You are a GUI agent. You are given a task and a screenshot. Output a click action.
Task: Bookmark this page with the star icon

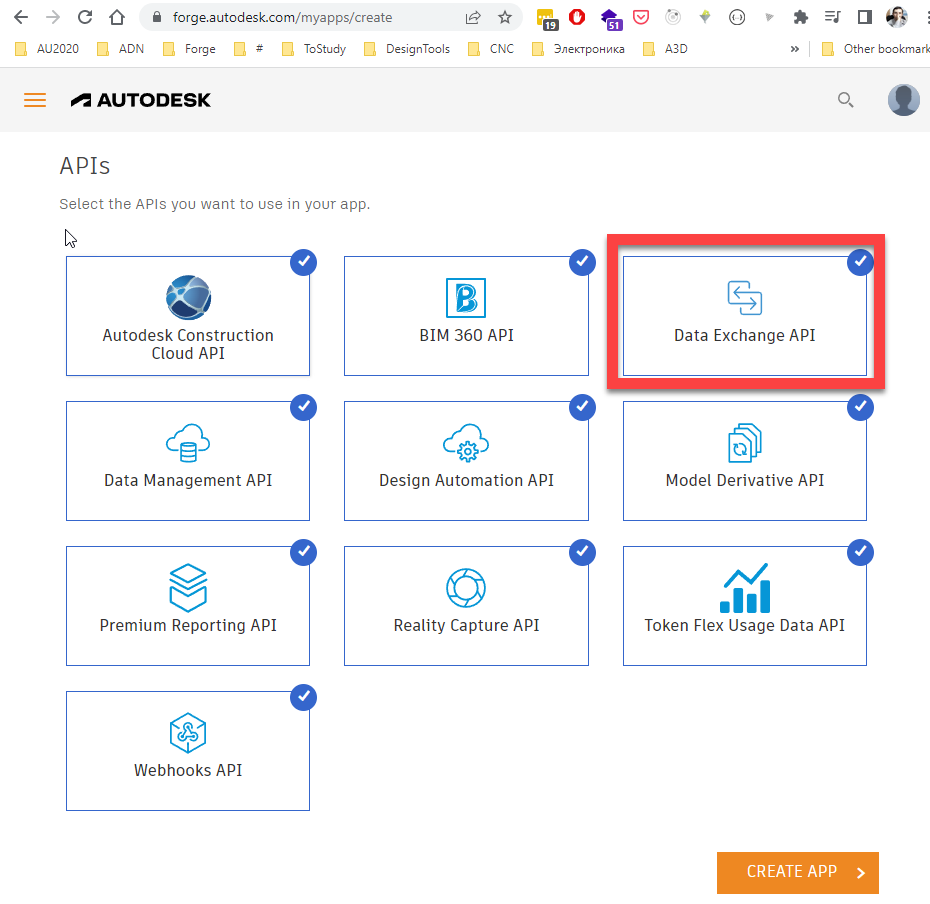click(x=505, y=18)
